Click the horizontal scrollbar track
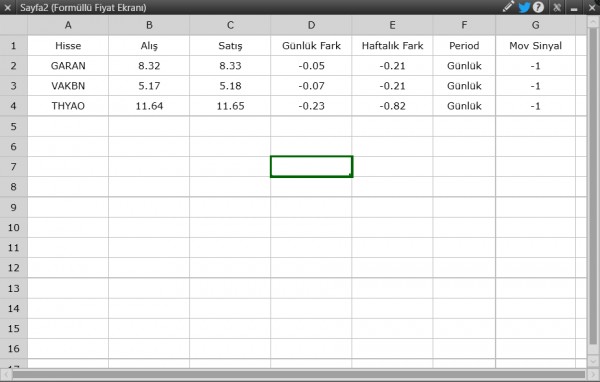Screen dimensions: 600x382 point(298,374)
